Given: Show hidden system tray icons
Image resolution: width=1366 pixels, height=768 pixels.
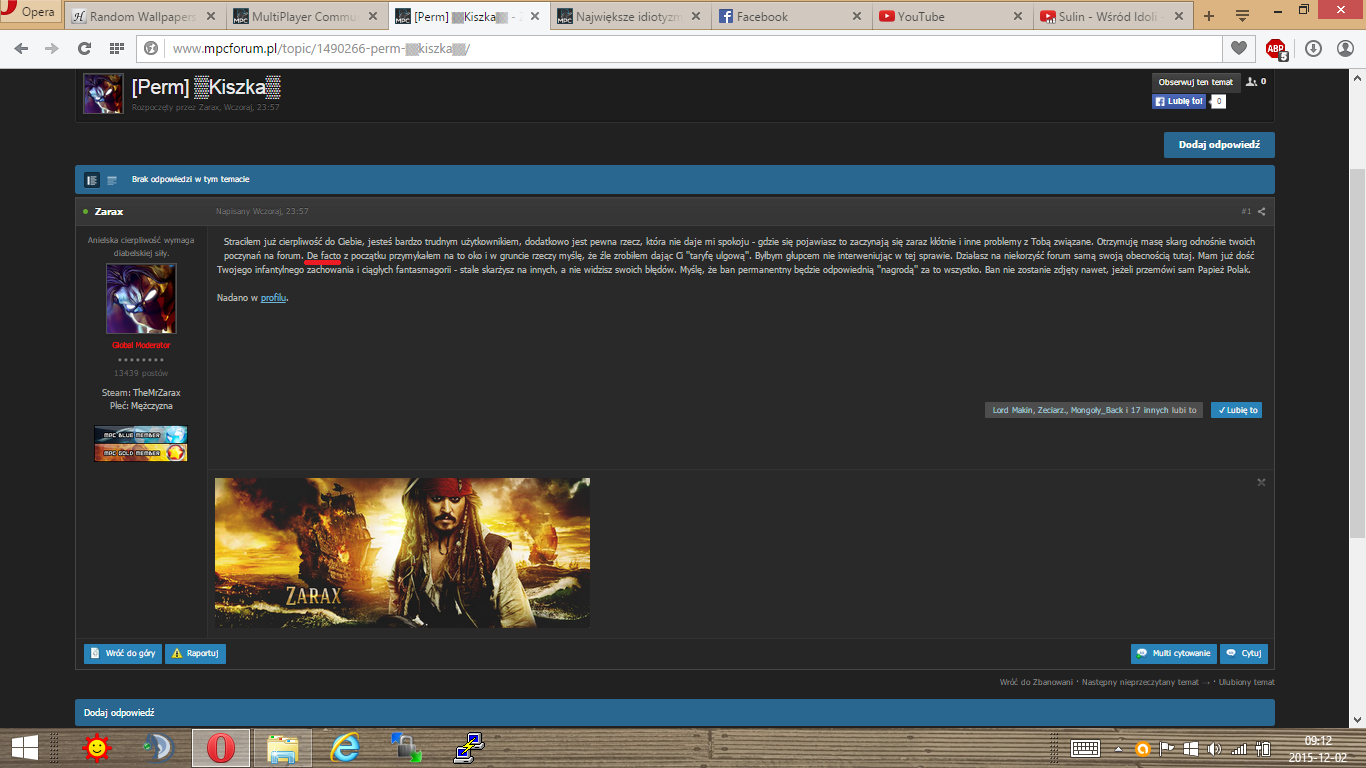Looking at the screenshot, I should point(1118,748).
